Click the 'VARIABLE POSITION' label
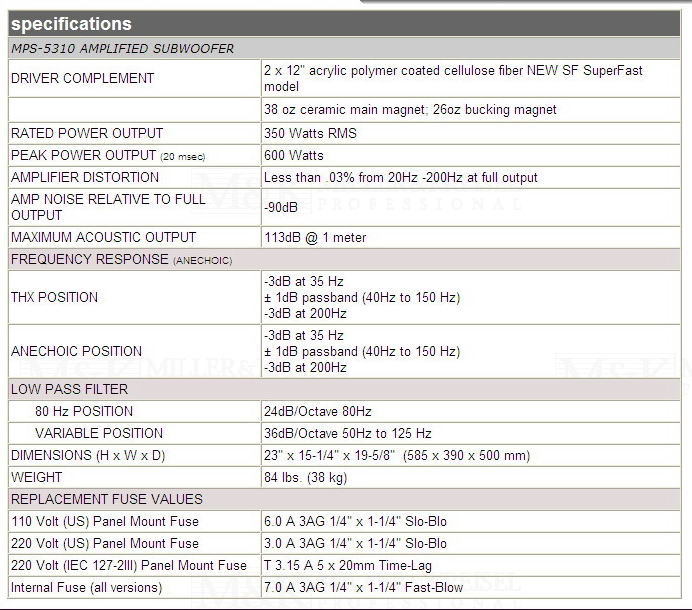The height and width of the screenshot is (610, 692). coord(99,433)
